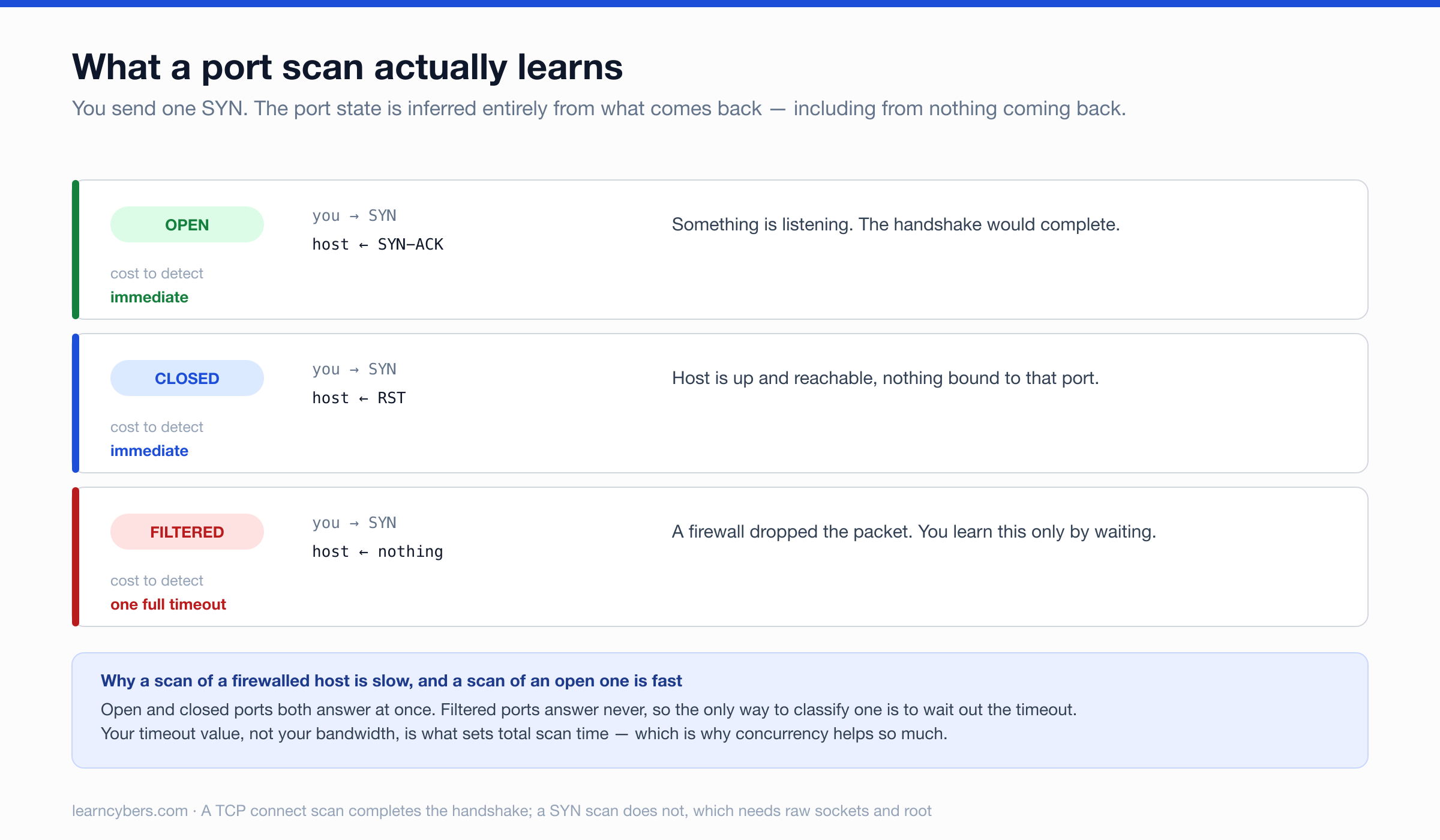Click the 'you → SYN' line in OPEN card
The height and width of the screenshot is (840, 1440).
(354, 215)
